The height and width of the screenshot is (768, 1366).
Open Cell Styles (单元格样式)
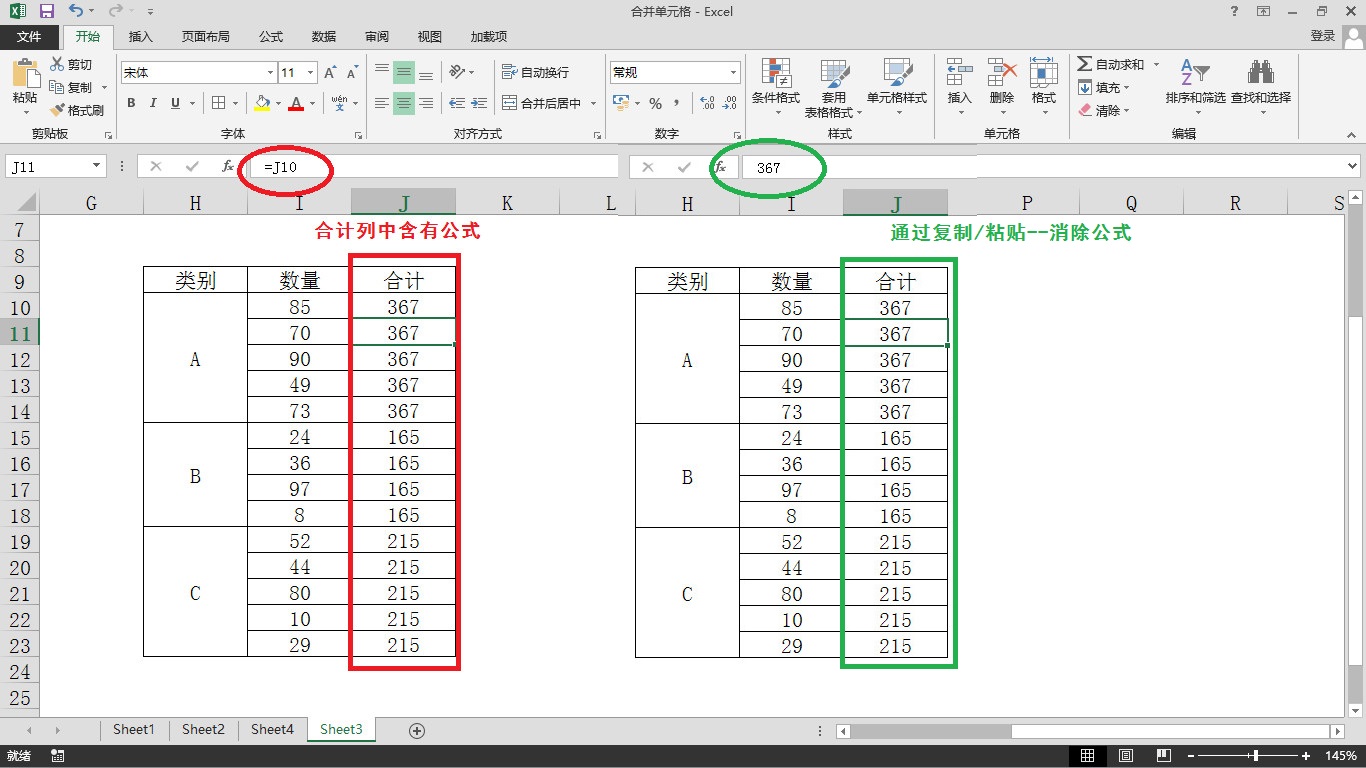pyautogui.click(x=897, y=87)
